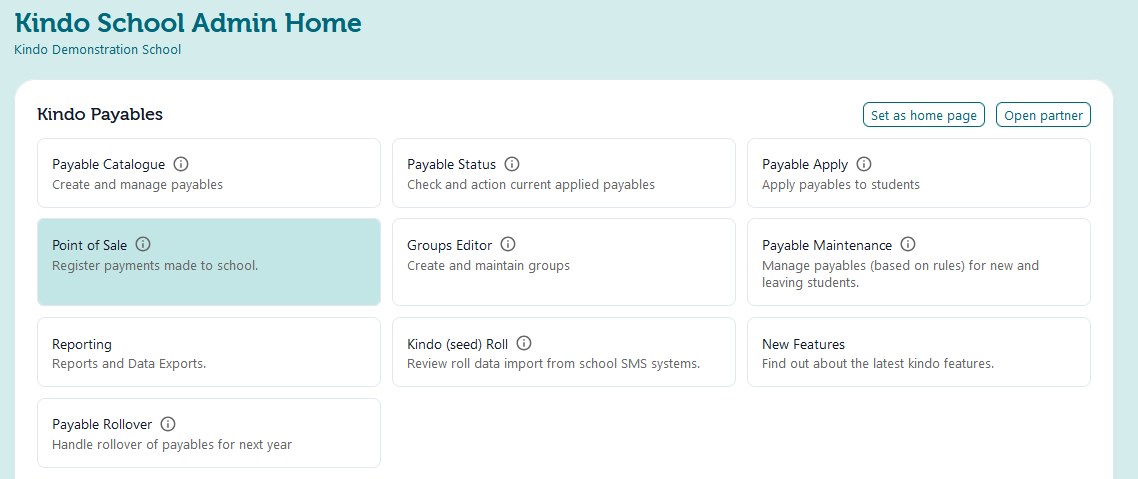Click Kindo Demonstration School text
The image size is (1138, 479).
(97, 50)
